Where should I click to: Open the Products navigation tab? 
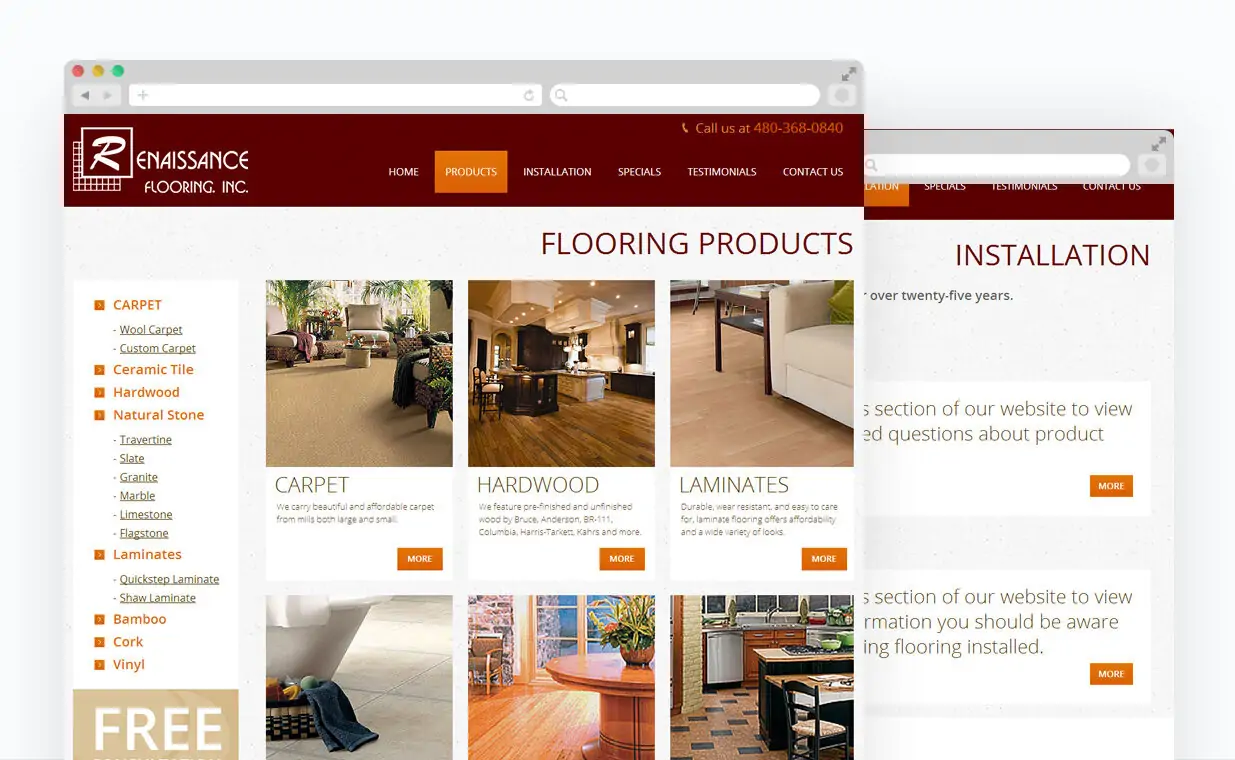471,172
